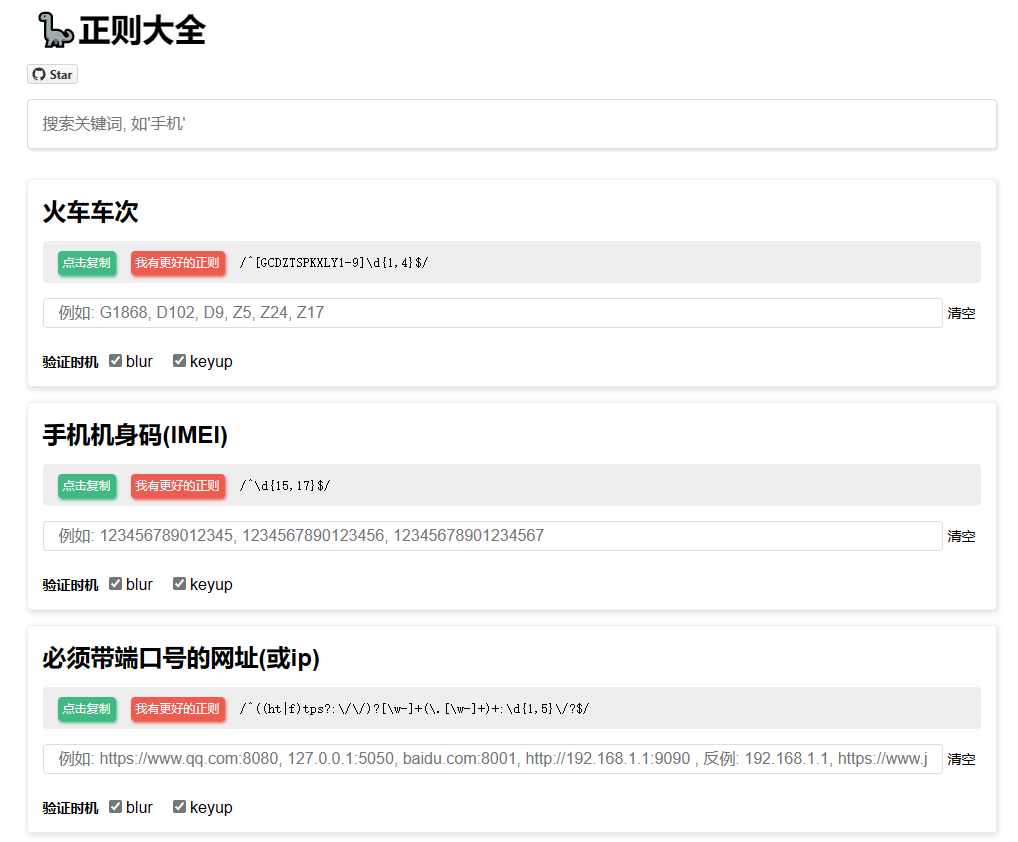The image size is (1018, 842).
Task: Click 我有更好的正则 in 必须带端口号的网址 section
Action: [x=177, y=709]
